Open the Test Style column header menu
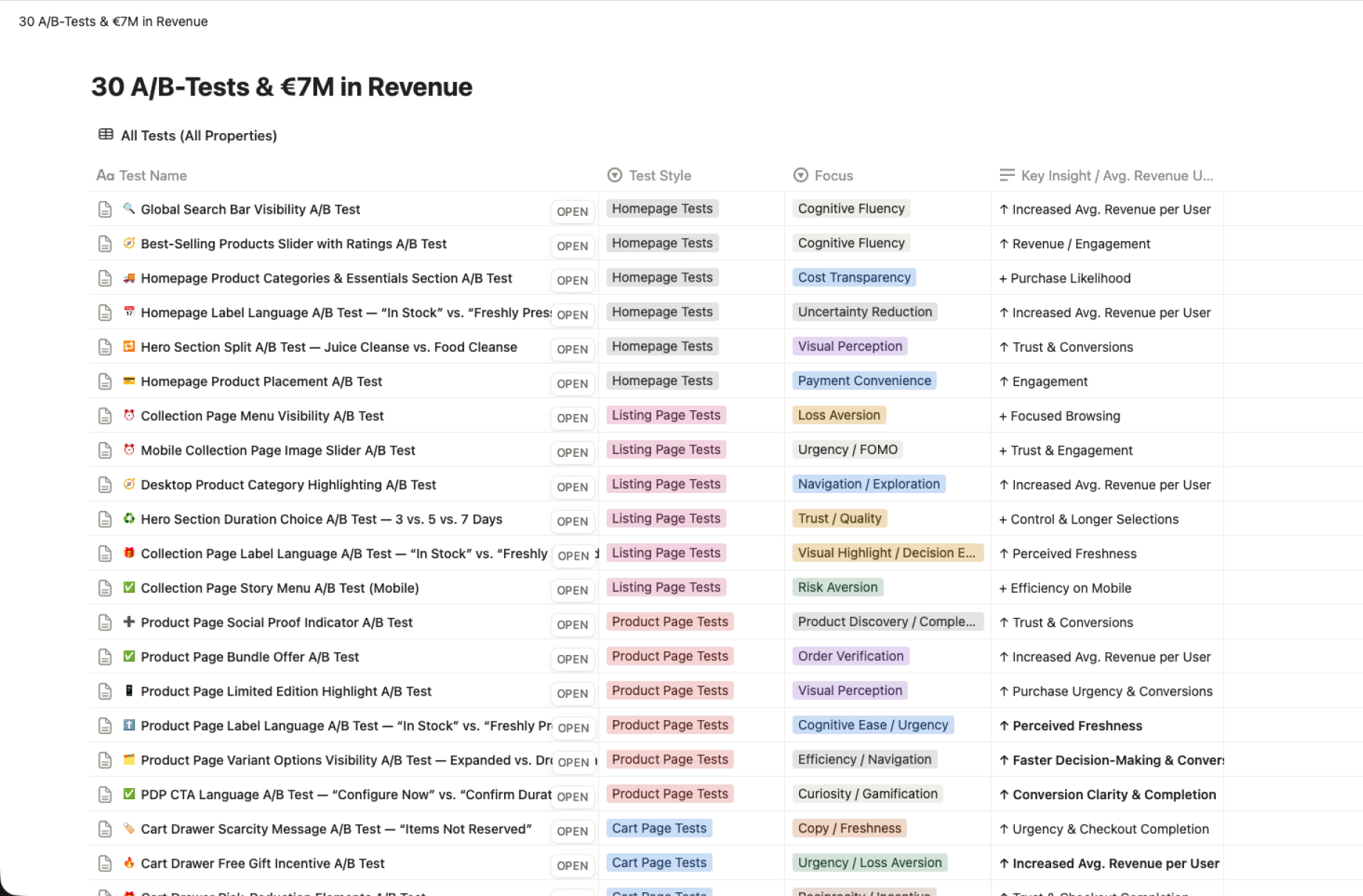 [x=659, y=176]
